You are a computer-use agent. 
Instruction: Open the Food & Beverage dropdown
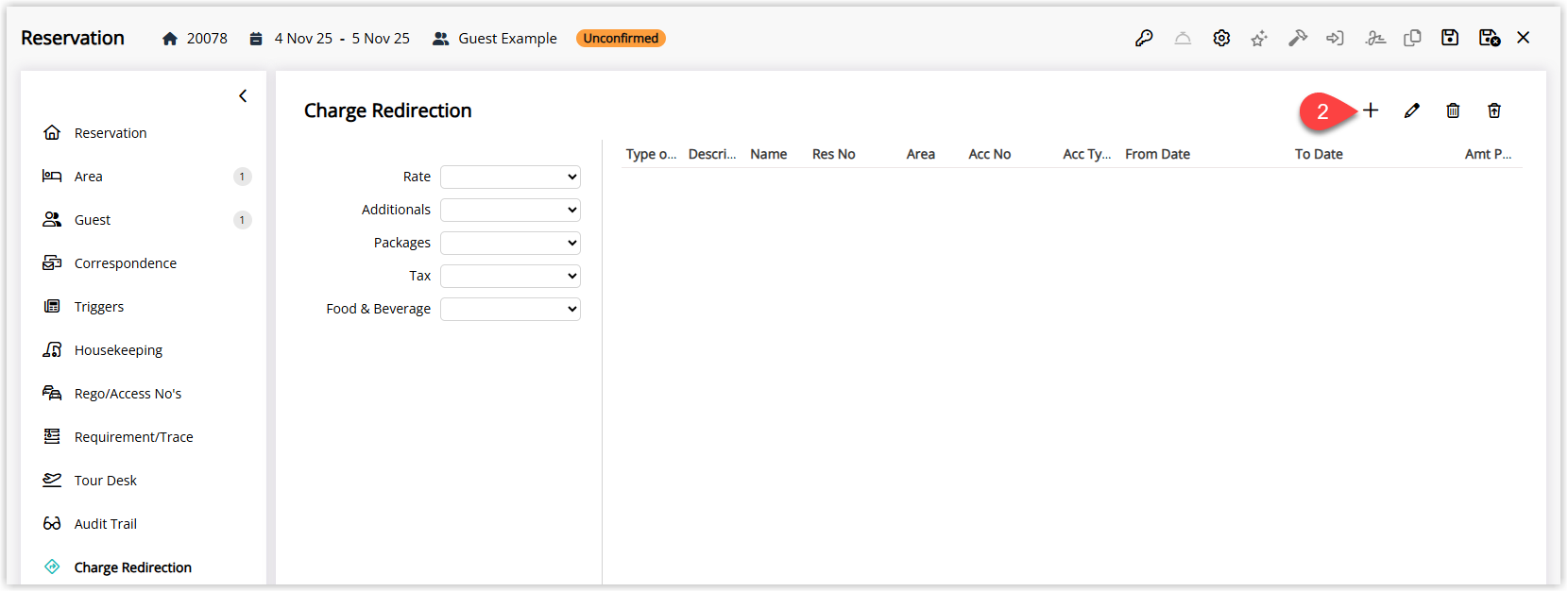click(x=510, y=309)
